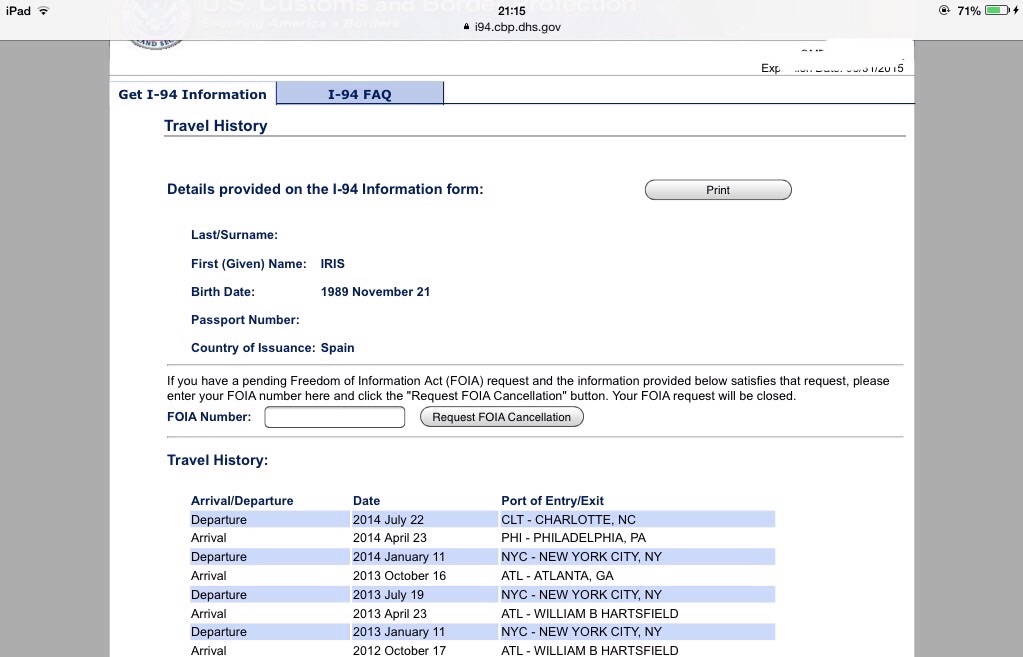Select the 2012 October 17 date cell

(399, 650)
